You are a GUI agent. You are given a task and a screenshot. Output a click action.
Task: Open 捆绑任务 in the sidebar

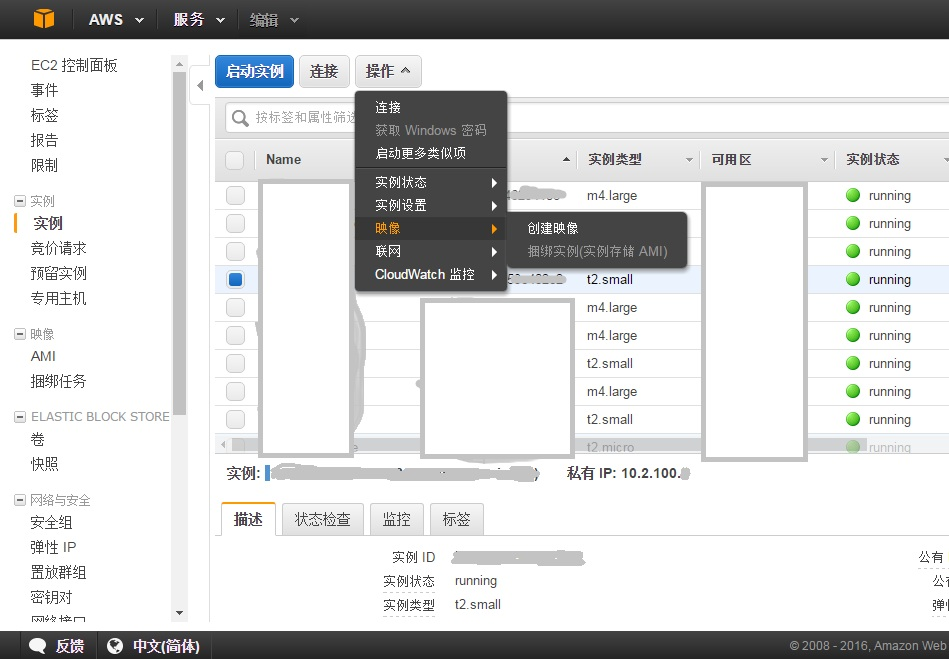(x=58, y=381)
